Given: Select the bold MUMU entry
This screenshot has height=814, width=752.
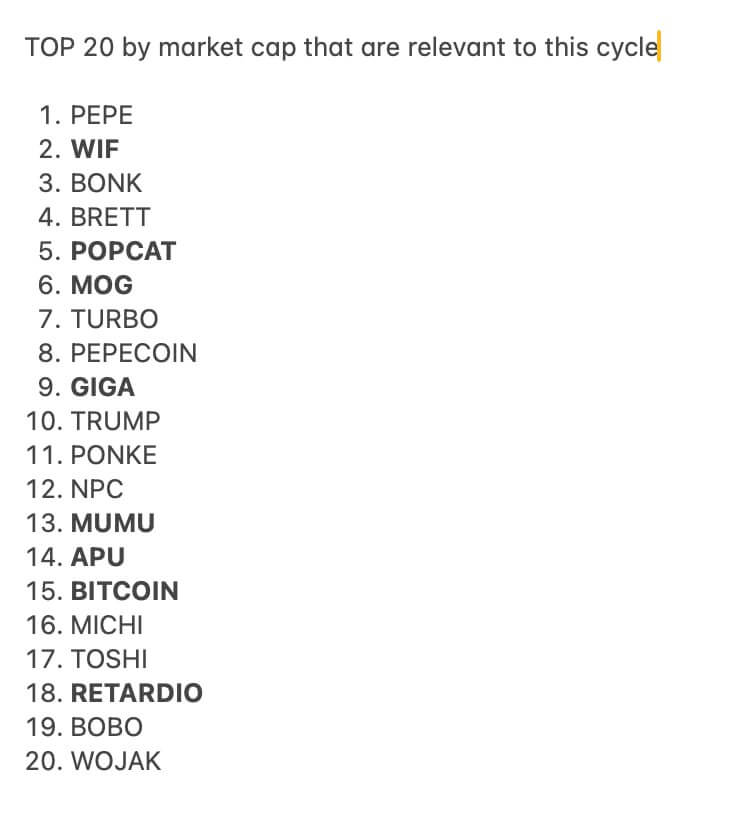Looking at the screenshot, I should point(112,523).
